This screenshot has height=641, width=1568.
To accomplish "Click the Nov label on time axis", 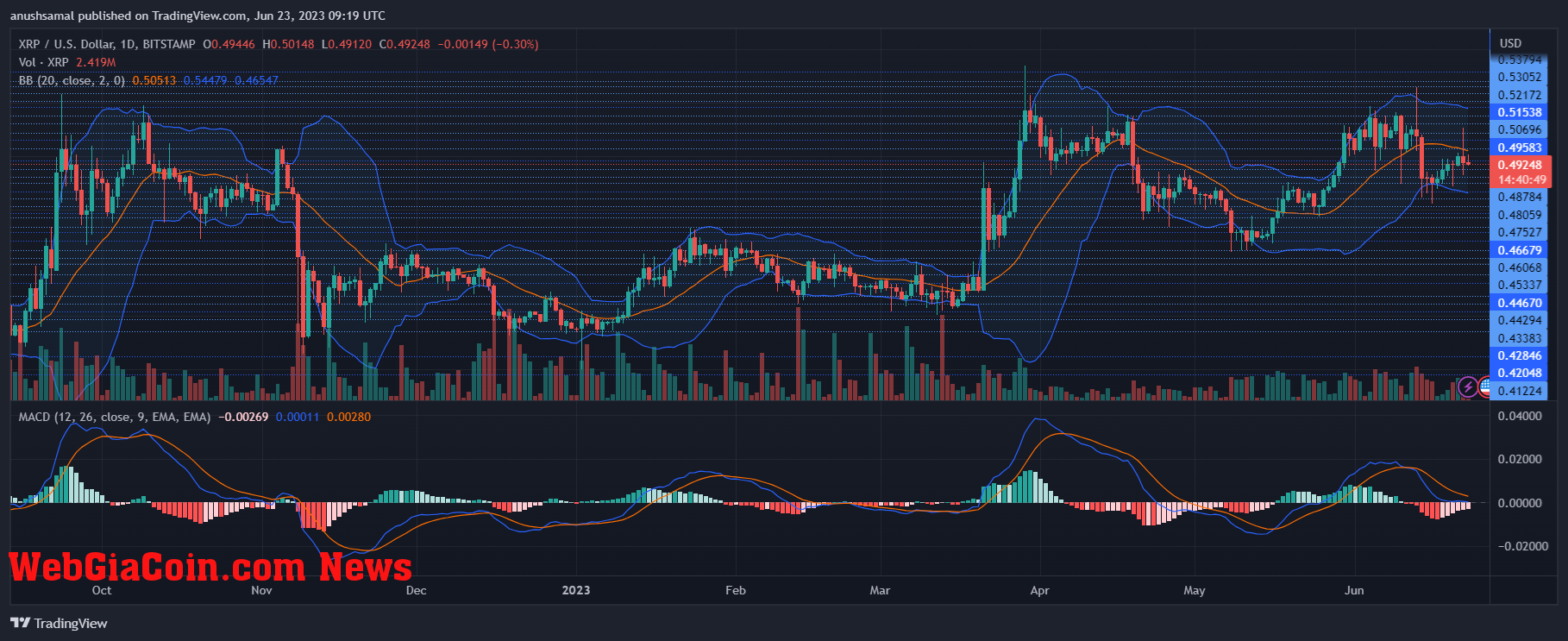I will point(261,590).
